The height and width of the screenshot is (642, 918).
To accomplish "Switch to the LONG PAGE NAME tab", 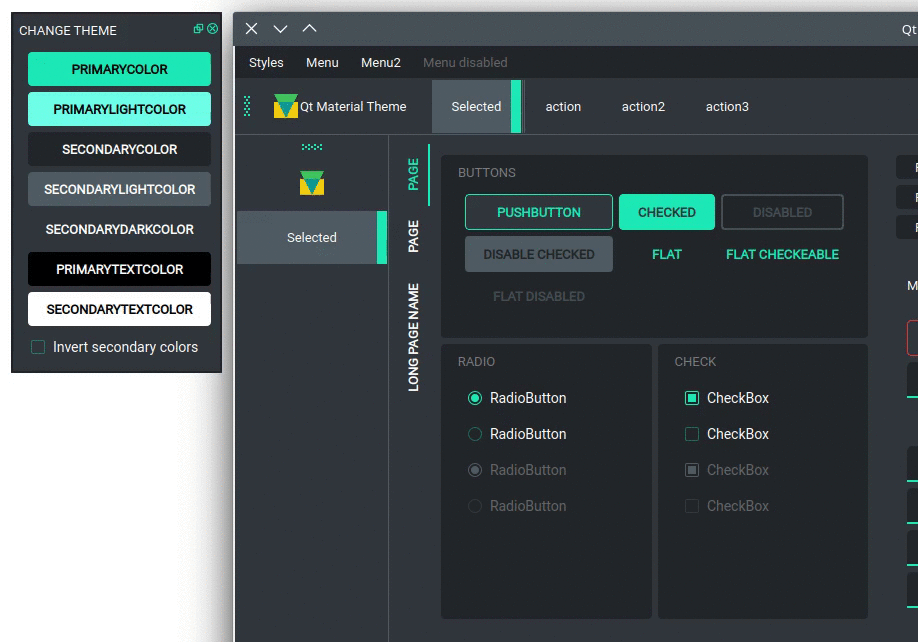I will click(x=413, y=337).
